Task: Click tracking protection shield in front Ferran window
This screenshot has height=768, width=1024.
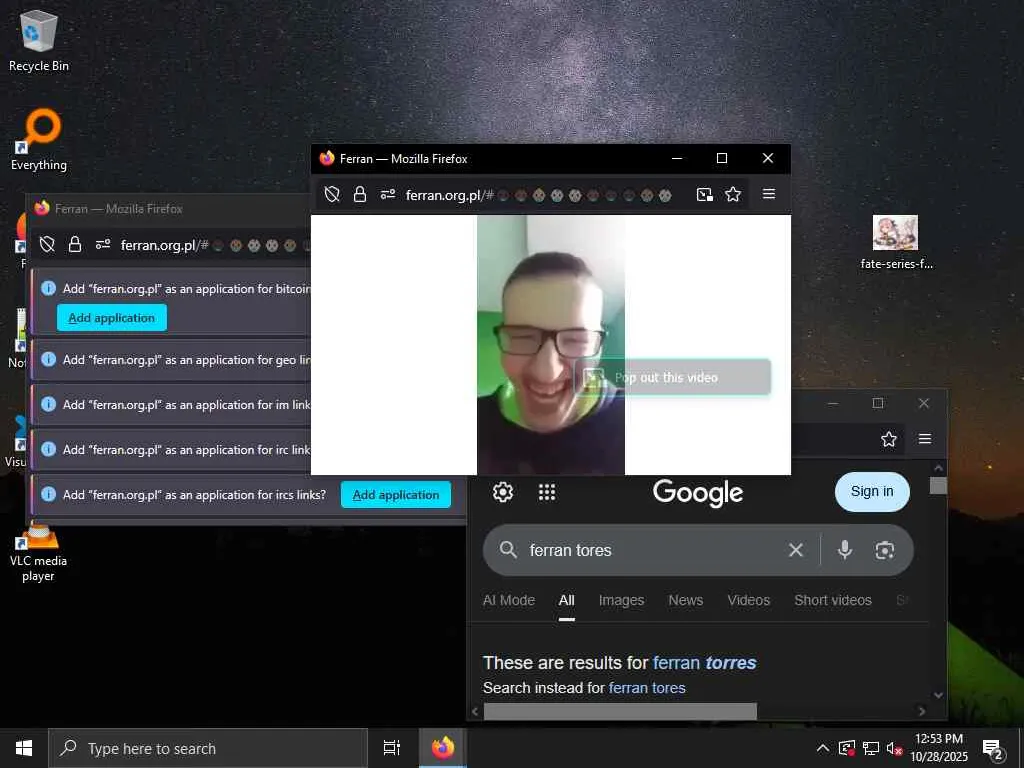Action: point(332,194)
